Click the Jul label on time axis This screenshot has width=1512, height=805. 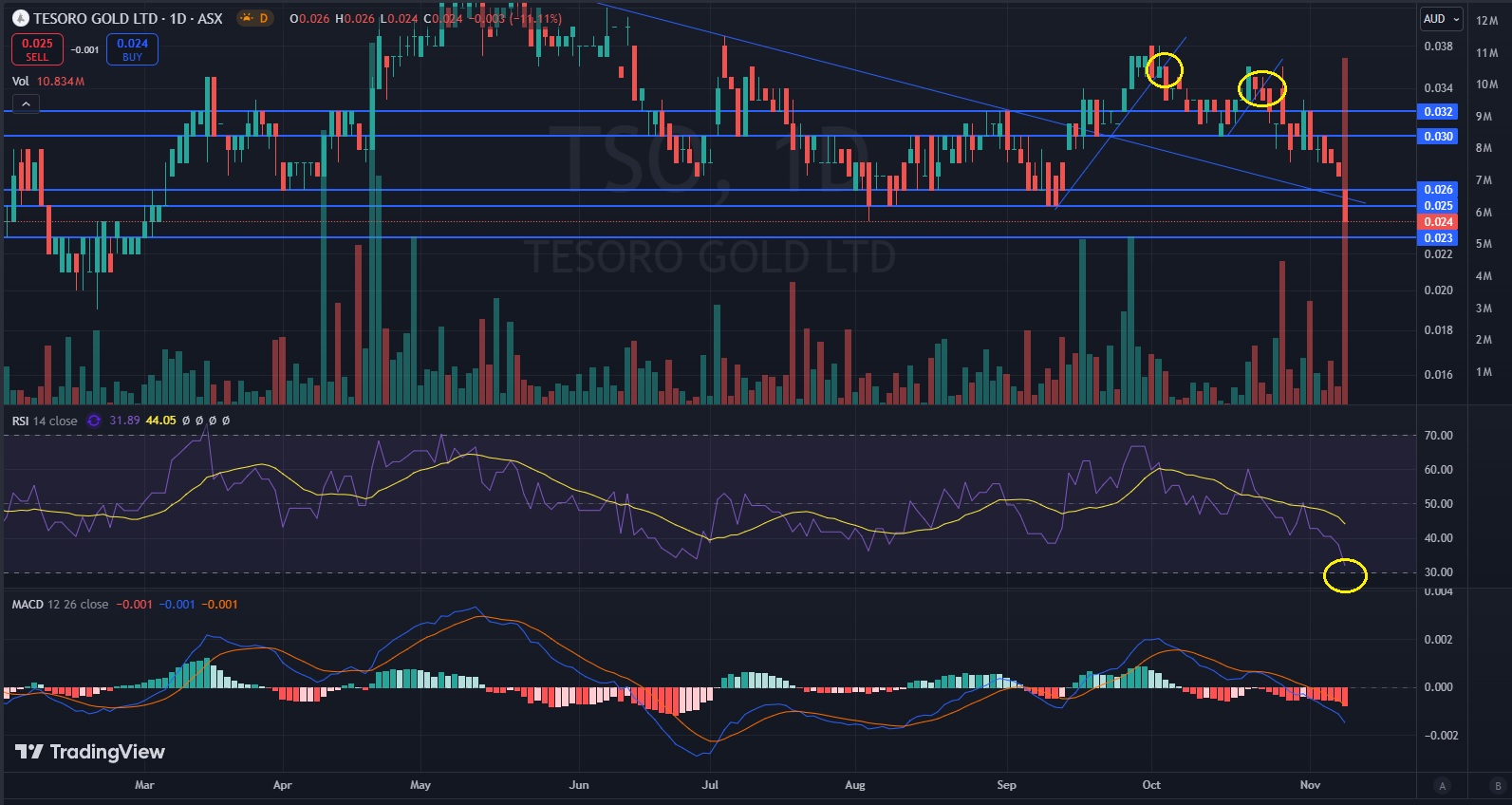pyautogui.click(x=710, y=785)
